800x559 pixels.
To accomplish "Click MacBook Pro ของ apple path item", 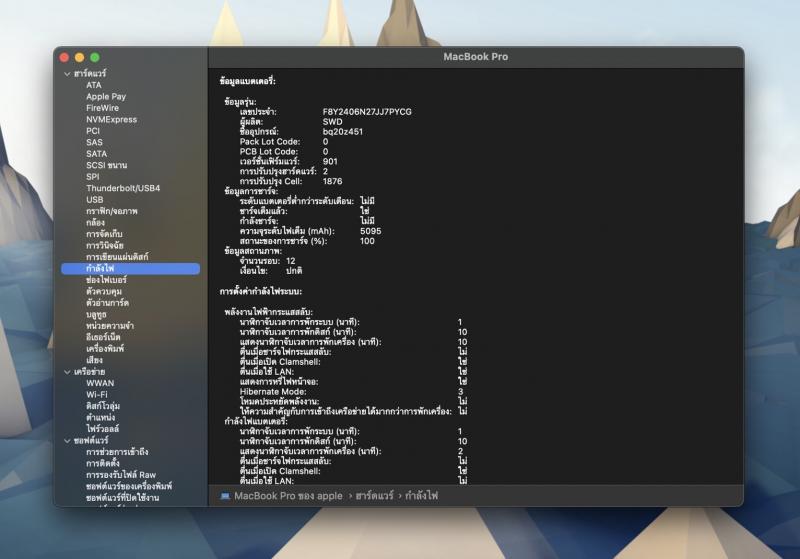I will pos(288,496).
